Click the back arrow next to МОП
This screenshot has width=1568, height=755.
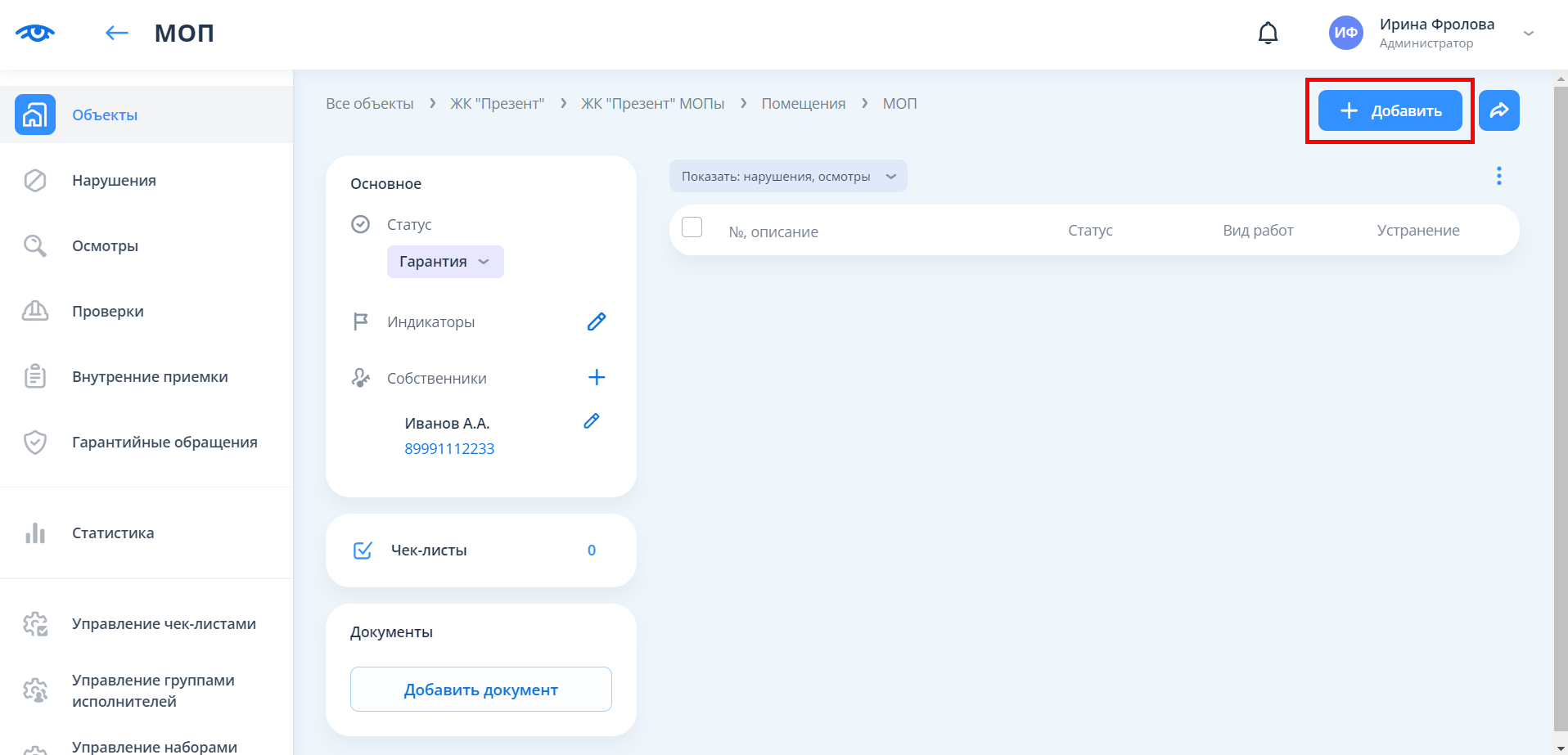click(117, 33)
